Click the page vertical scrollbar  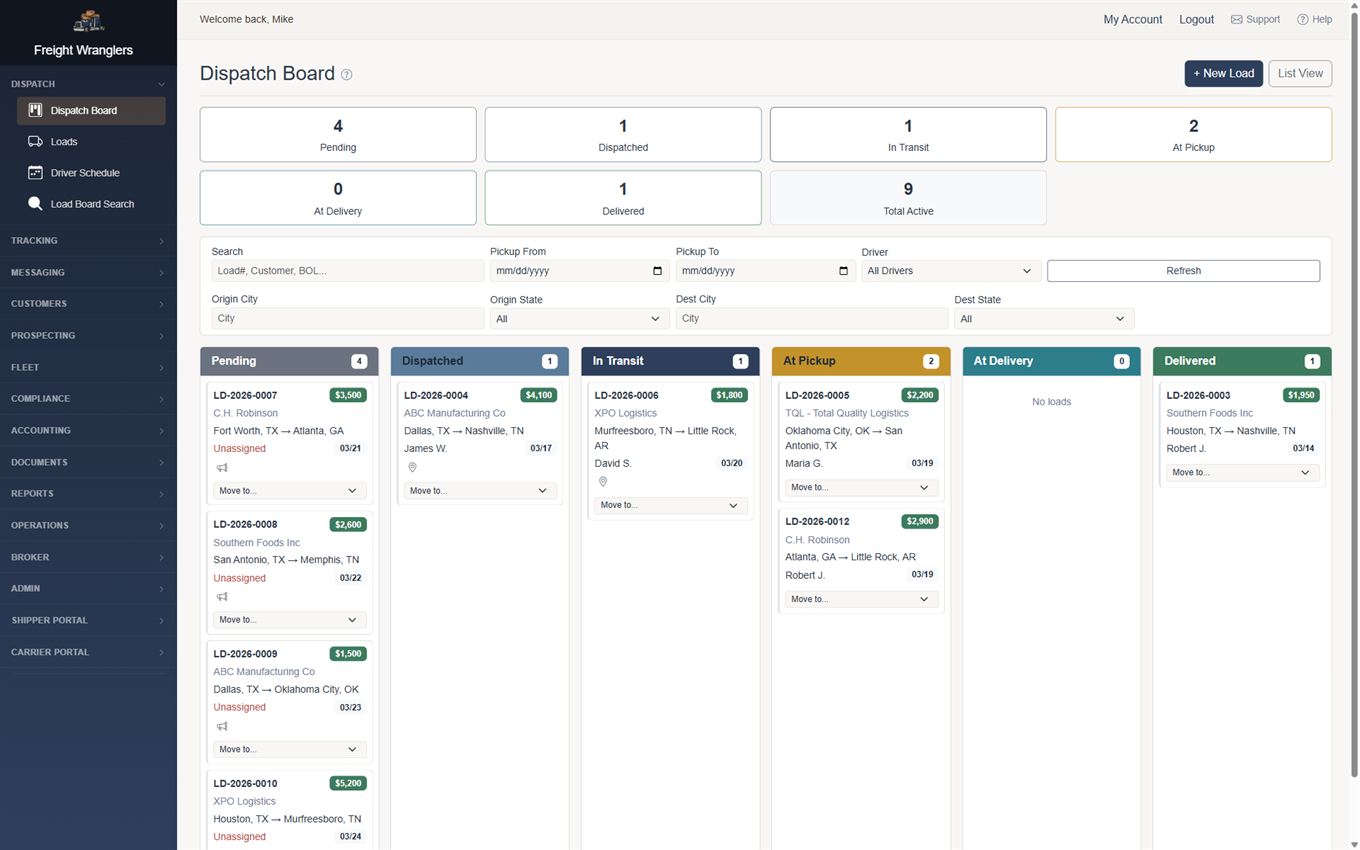pyautogui.click(x=1354, y=395)
